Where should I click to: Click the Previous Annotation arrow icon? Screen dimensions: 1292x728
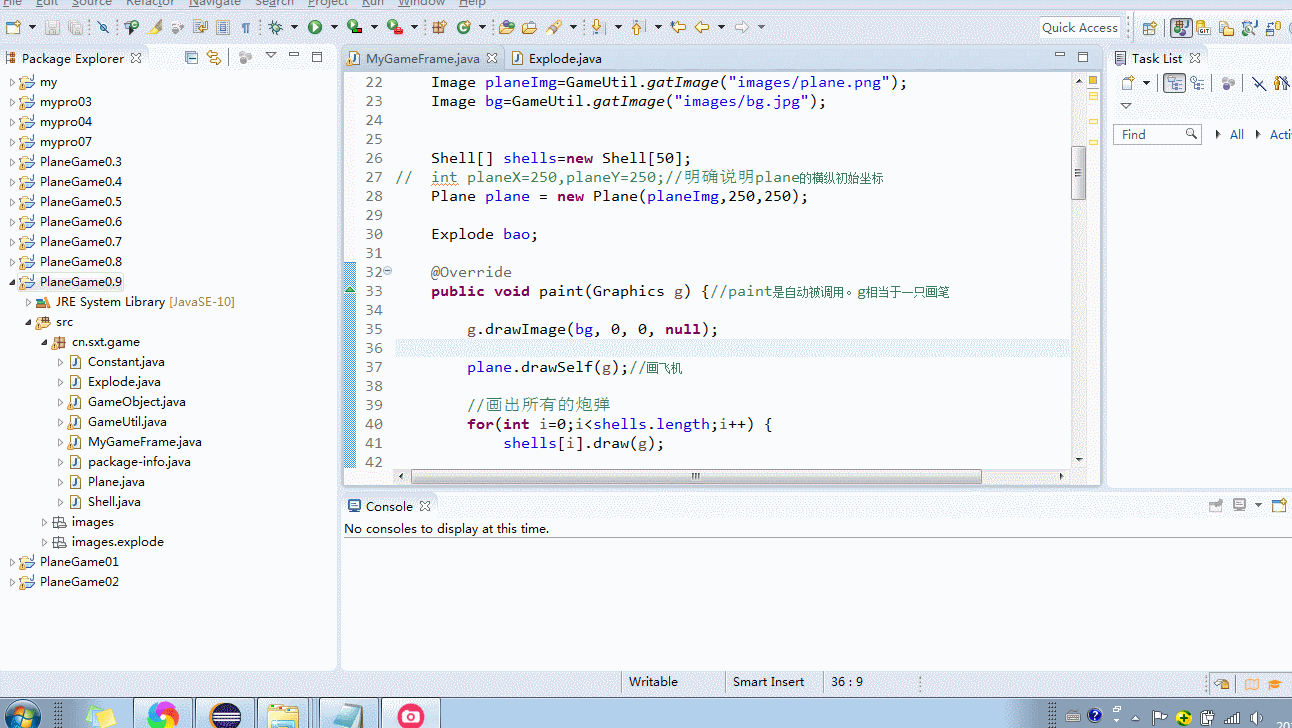pyautogui.click(x=636, y=28)
